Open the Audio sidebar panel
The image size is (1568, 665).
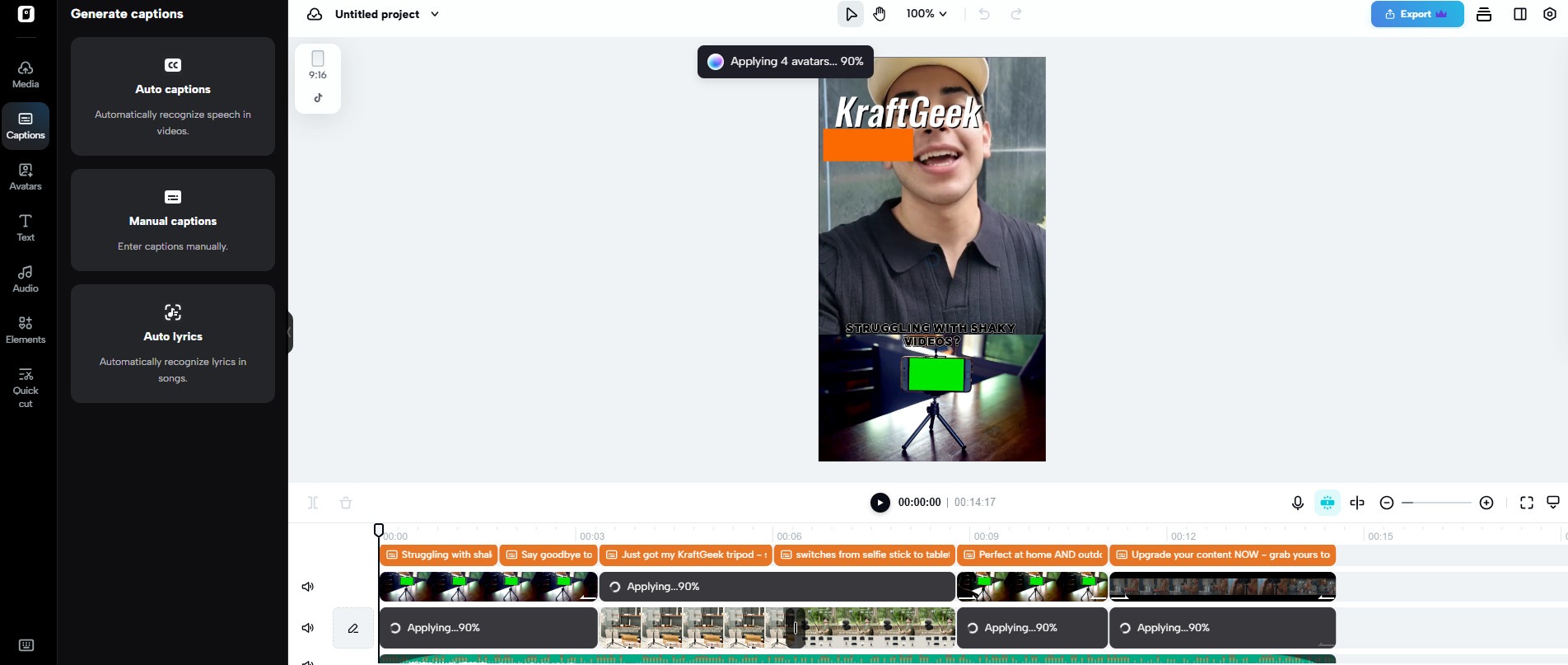[26, 279]
